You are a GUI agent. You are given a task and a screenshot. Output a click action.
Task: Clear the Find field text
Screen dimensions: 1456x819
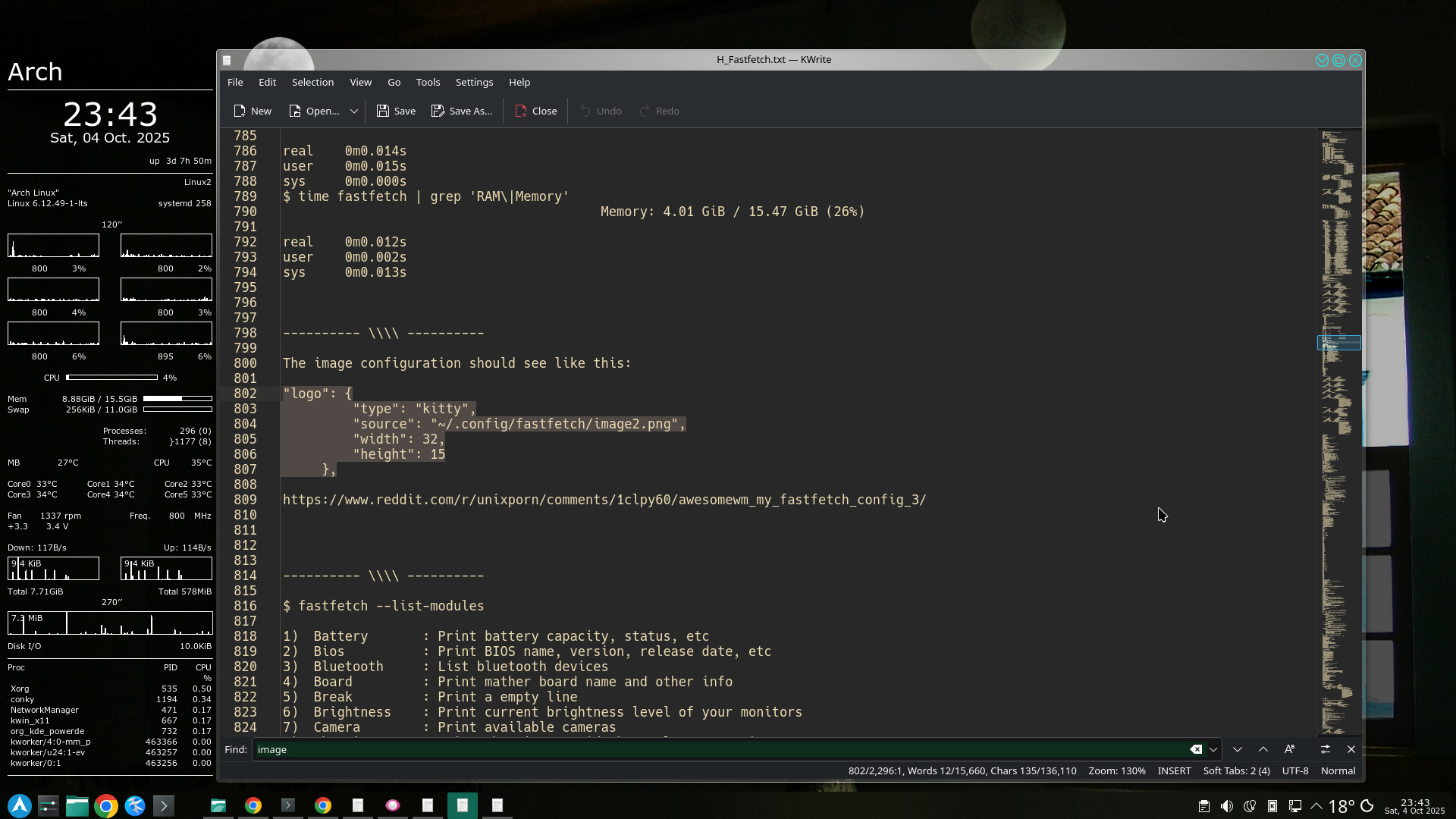[1196, 749]
